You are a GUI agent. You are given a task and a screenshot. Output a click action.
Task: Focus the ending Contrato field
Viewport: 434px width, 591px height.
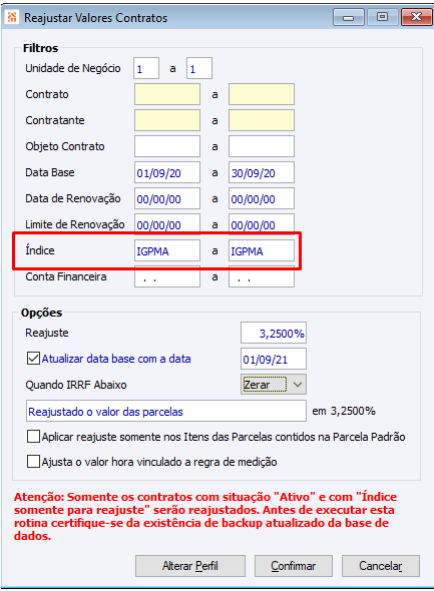(261, 94)
